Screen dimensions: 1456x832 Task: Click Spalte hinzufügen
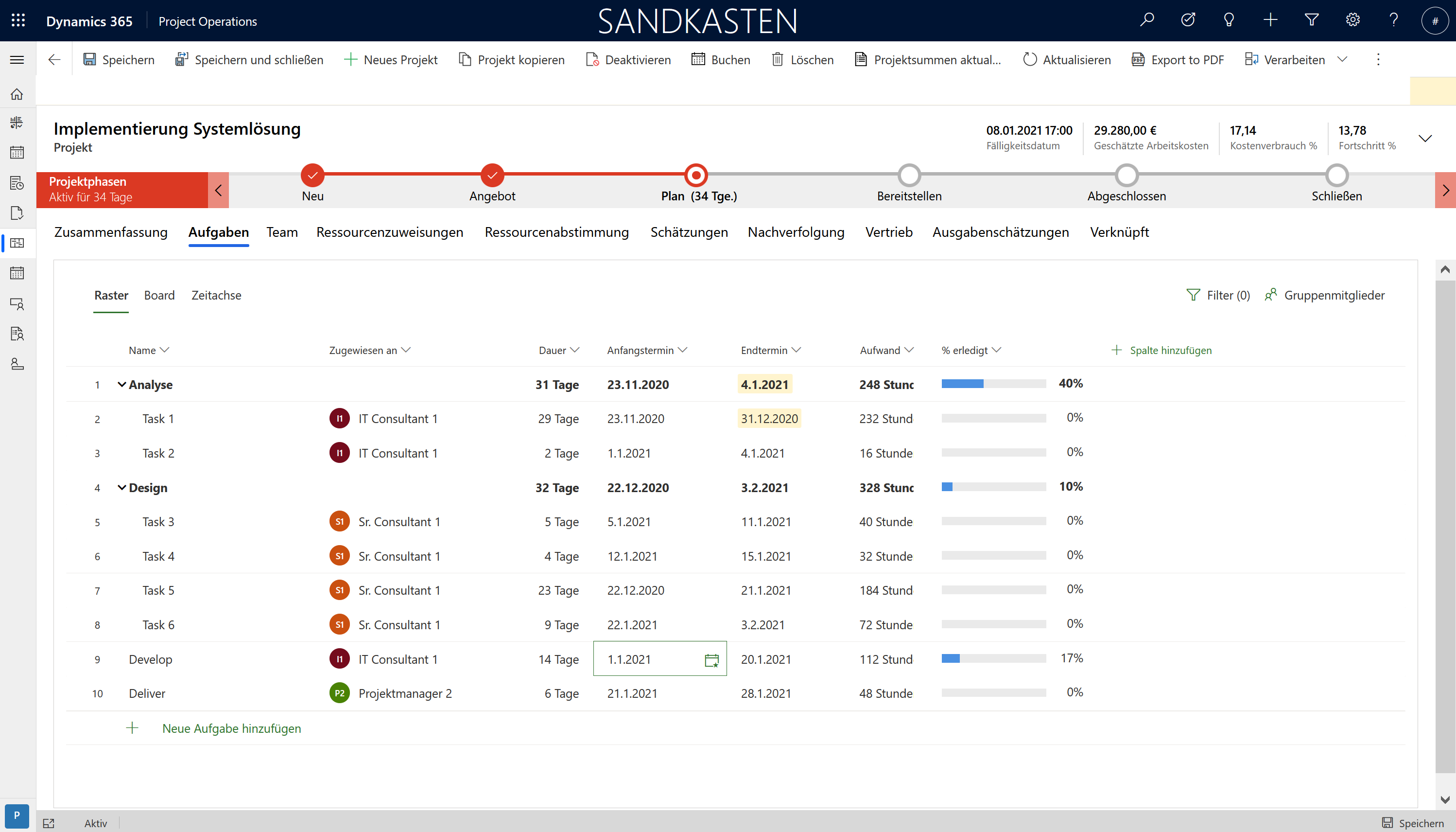(1161, 350)
